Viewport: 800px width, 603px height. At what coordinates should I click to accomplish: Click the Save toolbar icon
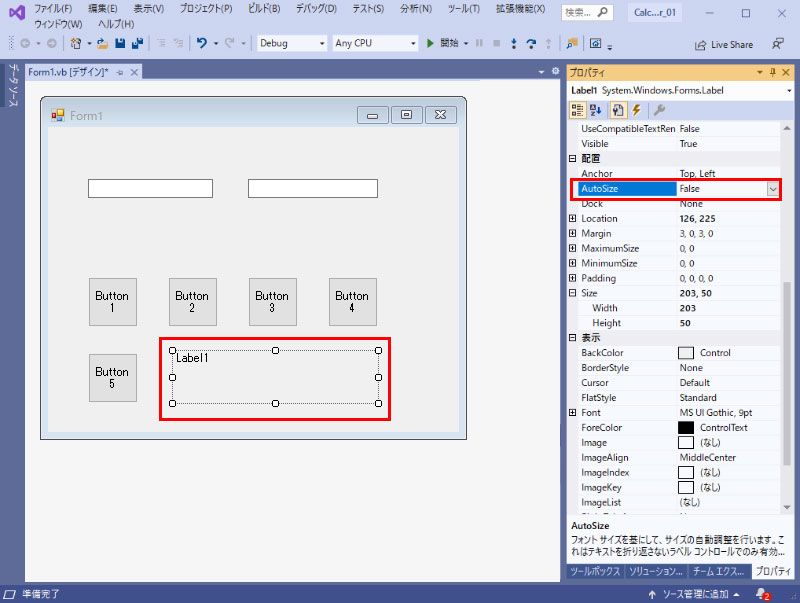[x=119, y=44]
